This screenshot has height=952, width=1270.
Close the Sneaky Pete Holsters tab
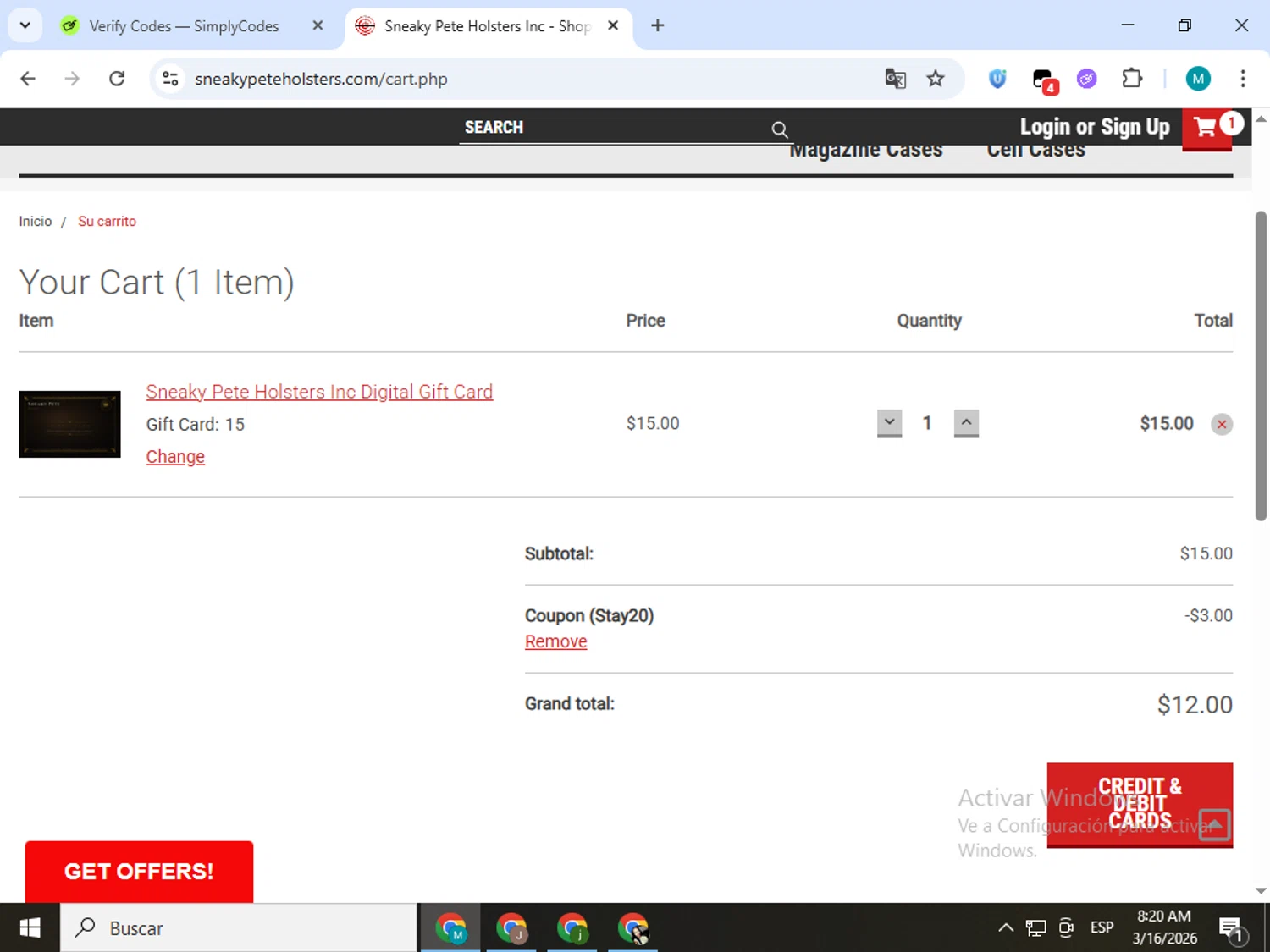point(613,25)
